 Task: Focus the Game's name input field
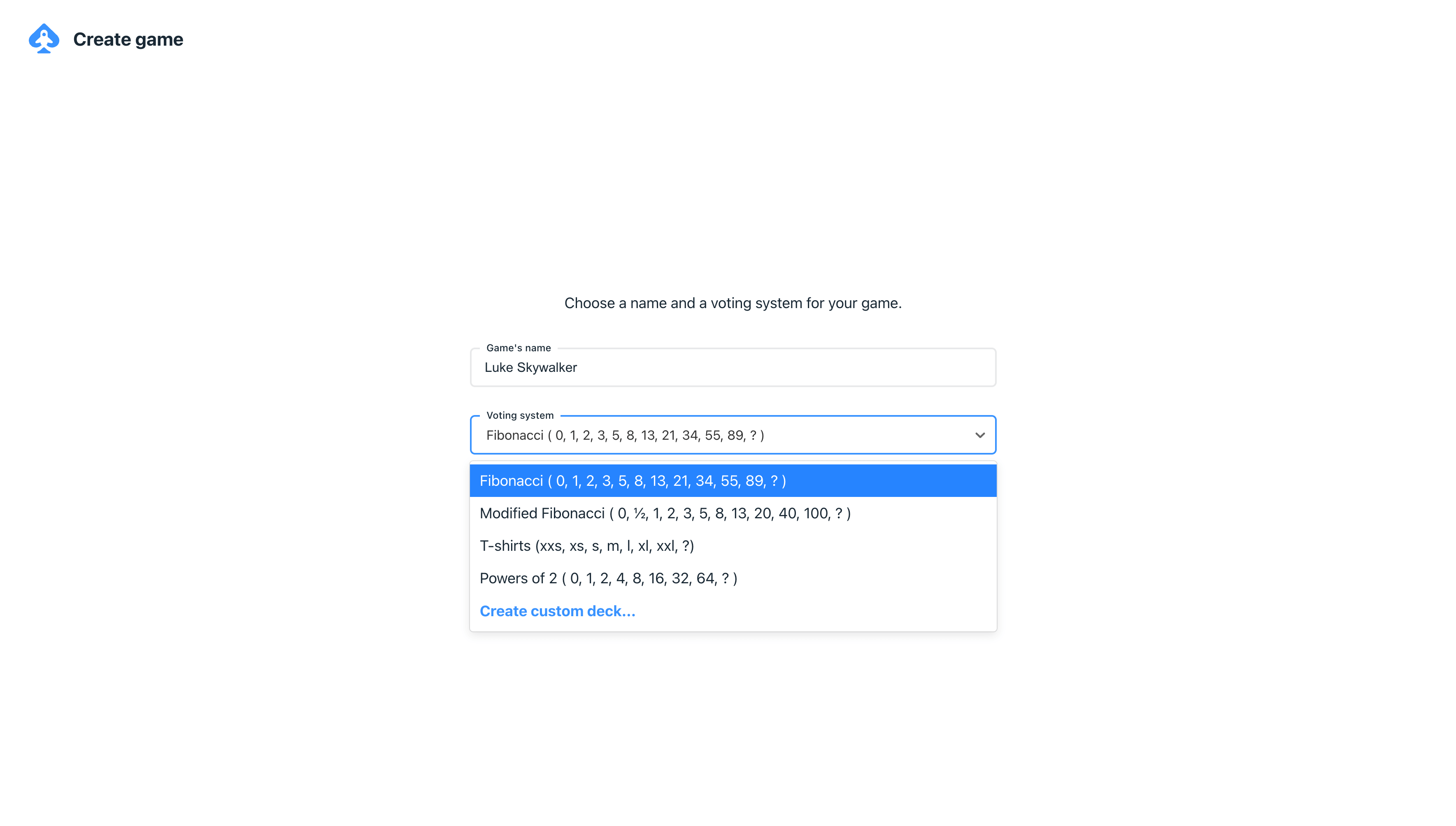732,368
